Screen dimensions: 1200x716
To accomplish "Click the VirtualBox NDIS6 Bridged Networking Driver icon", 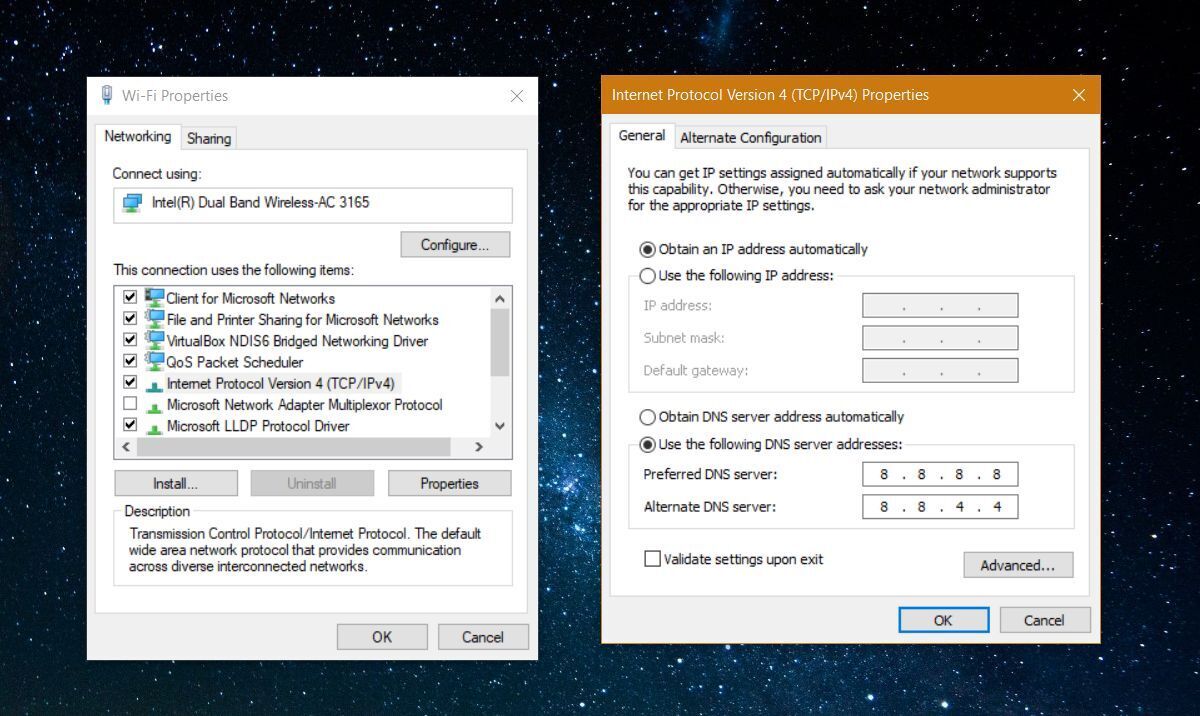I will tap(154, 341).
